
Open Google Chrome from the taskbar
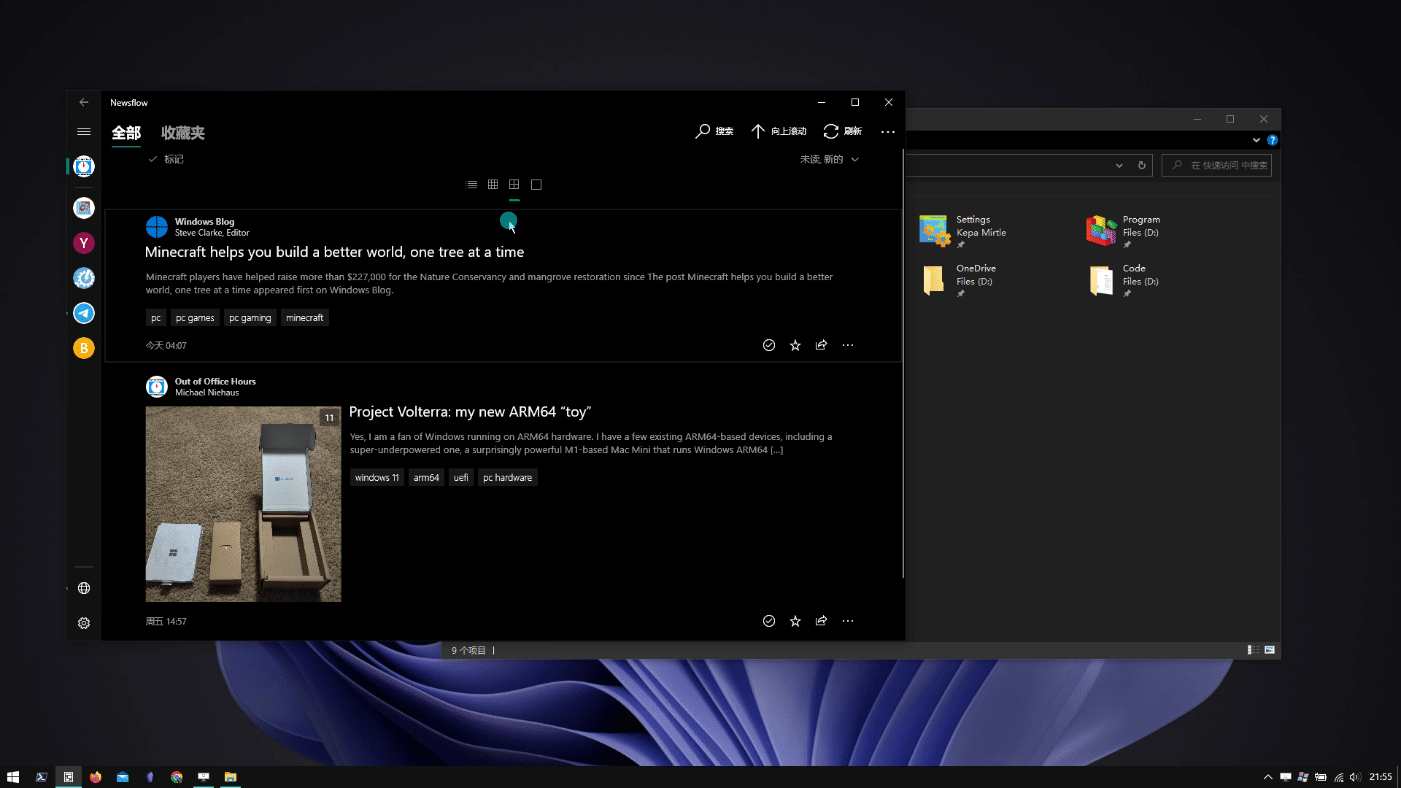point(177,777)
